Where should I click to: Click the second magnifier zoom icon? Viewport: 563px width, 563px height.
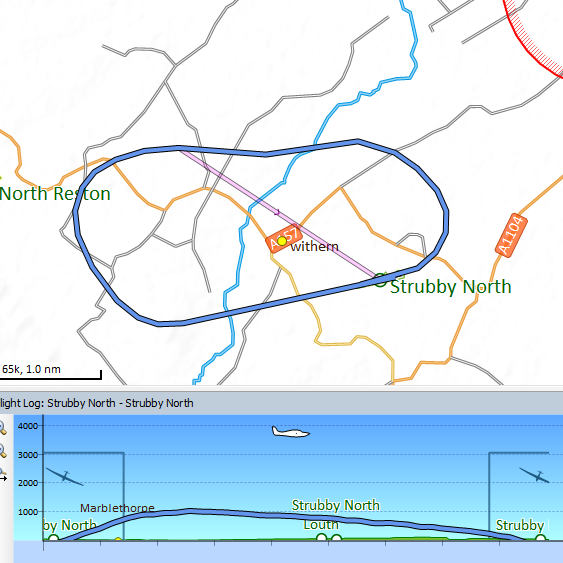tap(3, 450)
